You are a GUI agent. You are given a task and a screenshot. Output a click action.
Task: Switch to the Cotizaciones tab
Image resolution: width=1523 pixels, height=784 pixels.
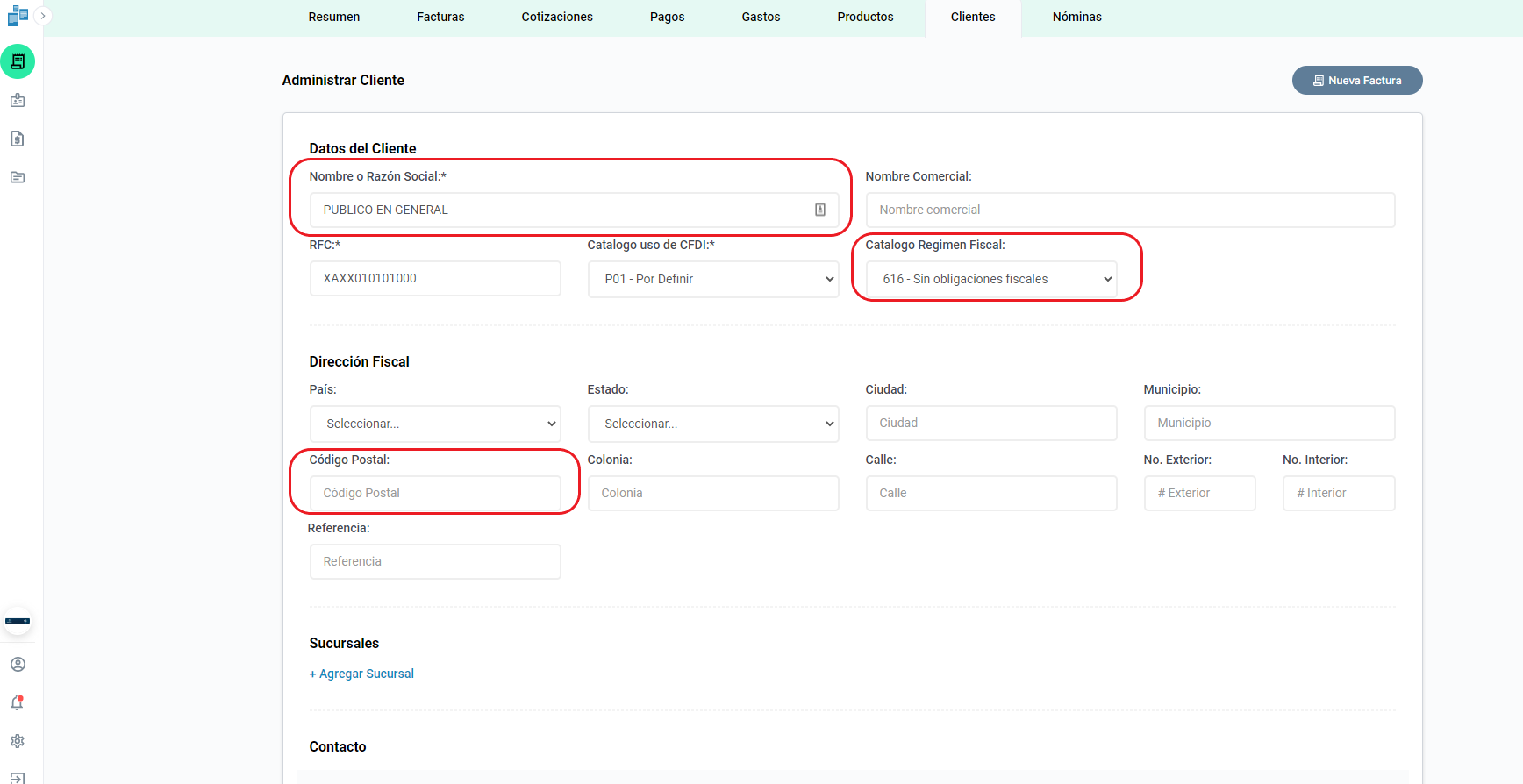(557, 17)
